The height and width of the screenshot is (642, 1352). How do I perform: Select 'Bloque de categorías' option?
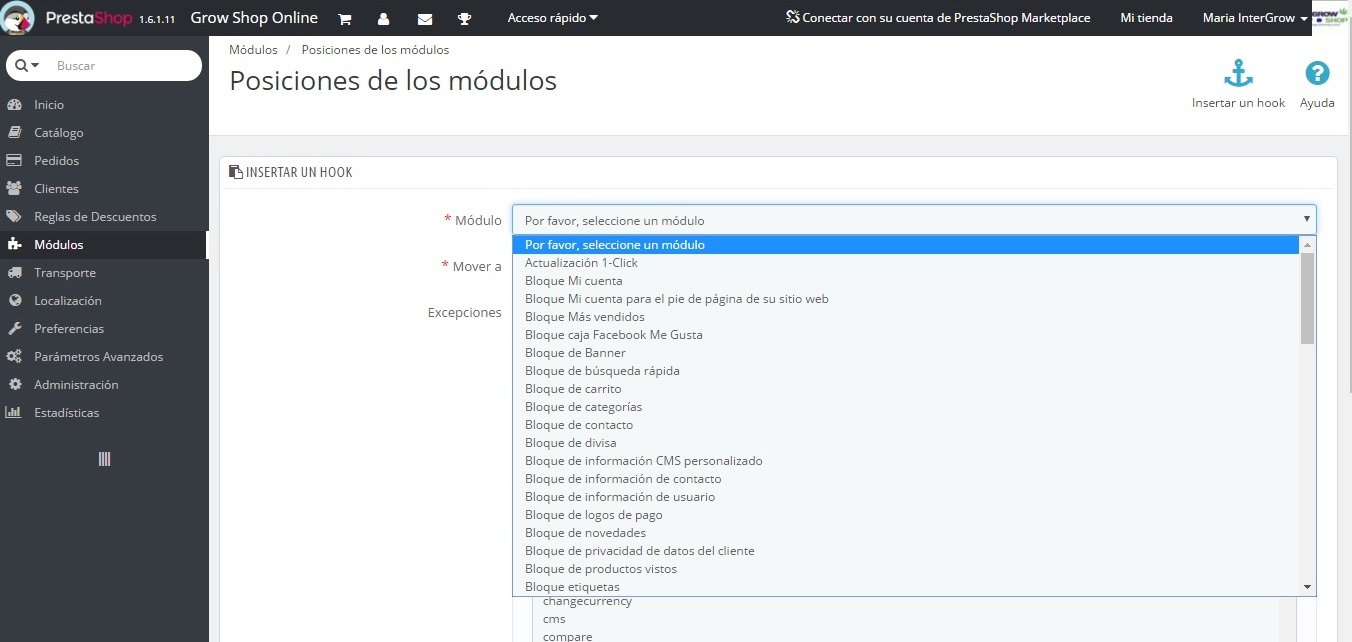[906, 407]
